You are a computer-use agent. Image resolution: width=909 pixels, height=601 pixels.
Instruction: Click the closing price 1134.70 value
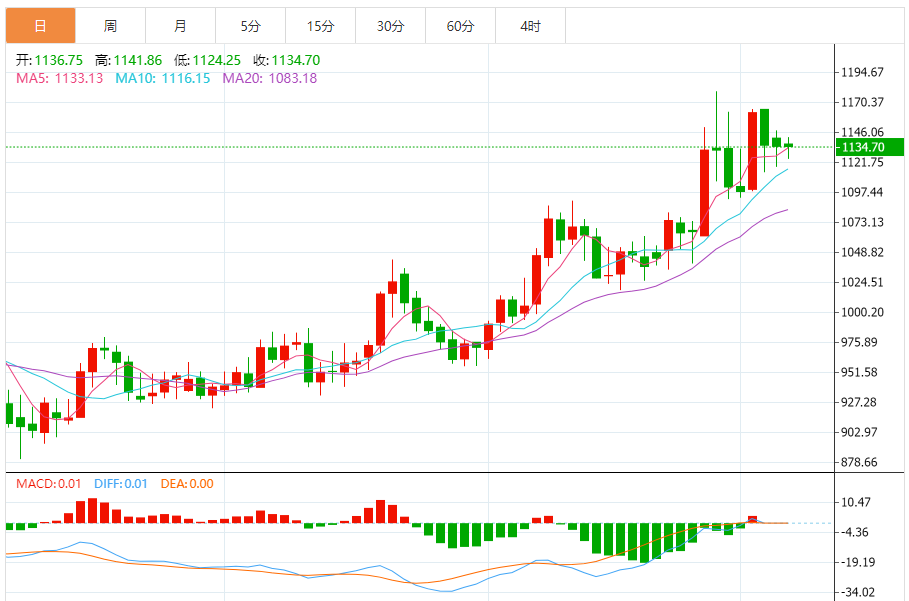(296, 60)
